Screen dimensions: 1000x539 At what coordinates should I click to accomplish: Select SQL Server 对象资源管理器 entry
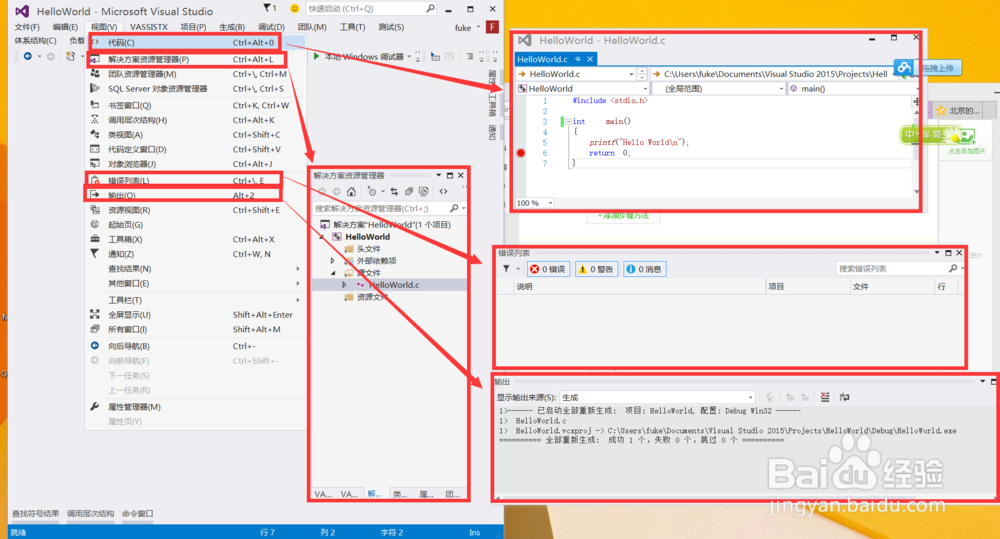pyautogui.click(x=195, y=89)
